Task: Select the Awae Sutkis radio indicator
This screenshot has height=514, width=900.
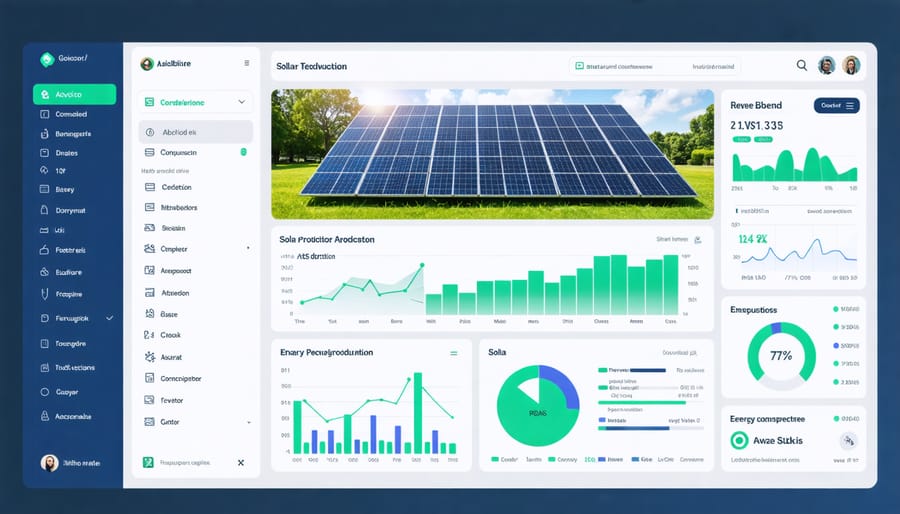Action: click(x=739, y=441)
